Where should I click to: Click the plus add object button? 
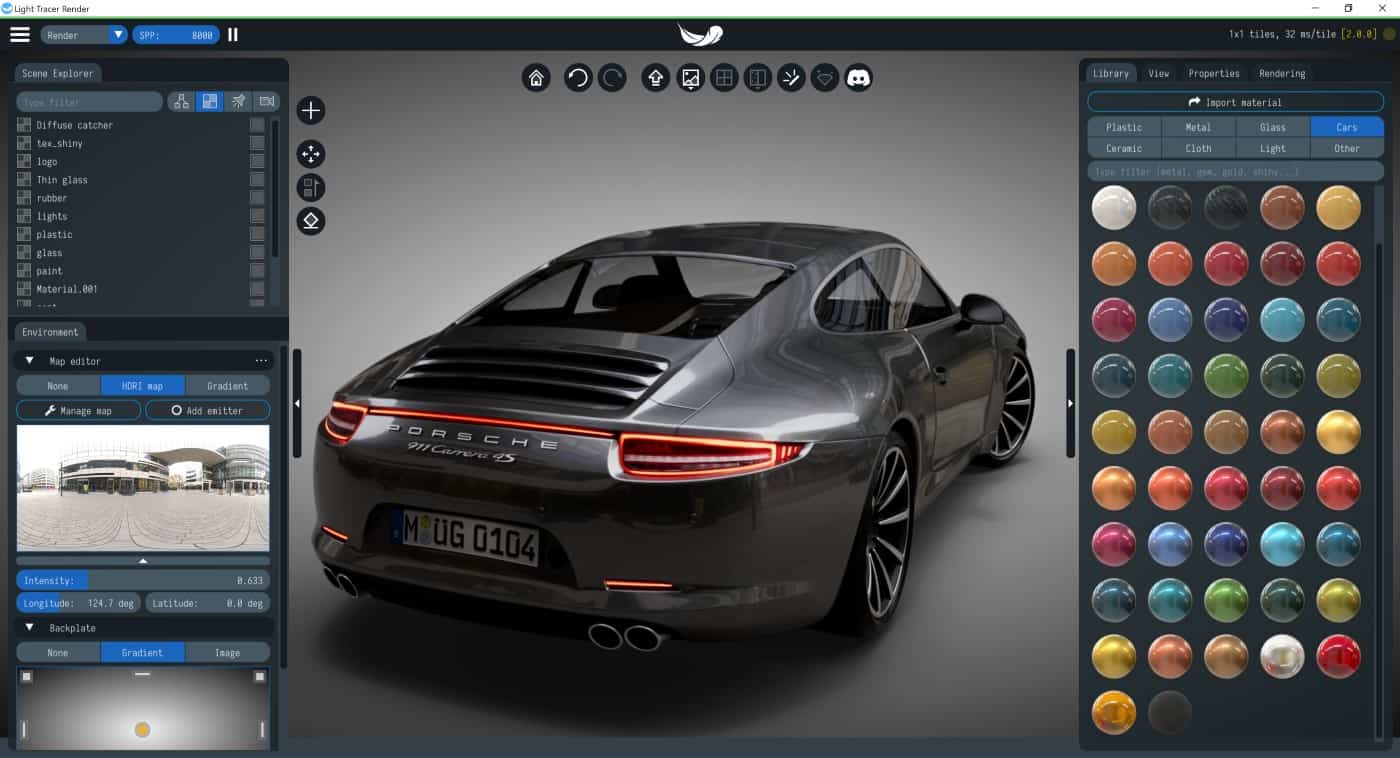coord(311,110)
